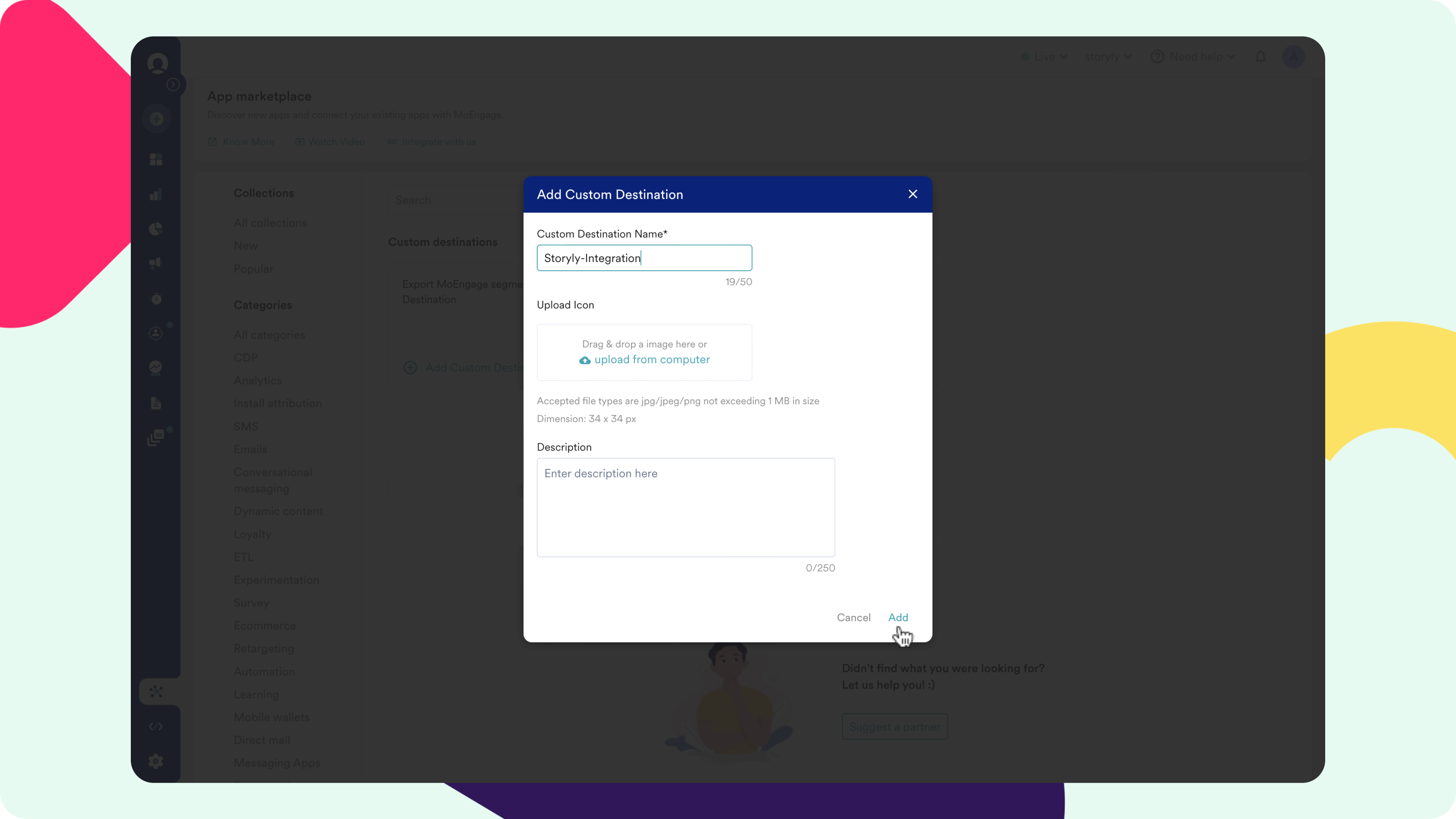Select the Analytics category
This screenshot has height=819, width=1456.
pos(258,380)
